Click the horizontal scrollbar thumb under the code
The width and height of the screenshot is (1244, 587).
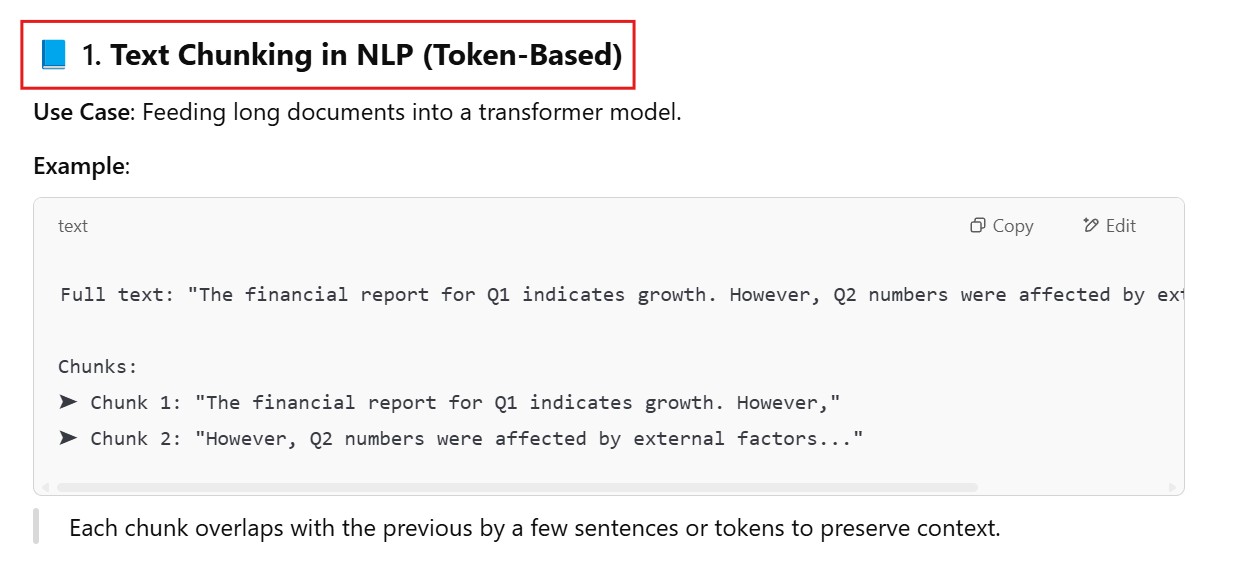(516, 488)
